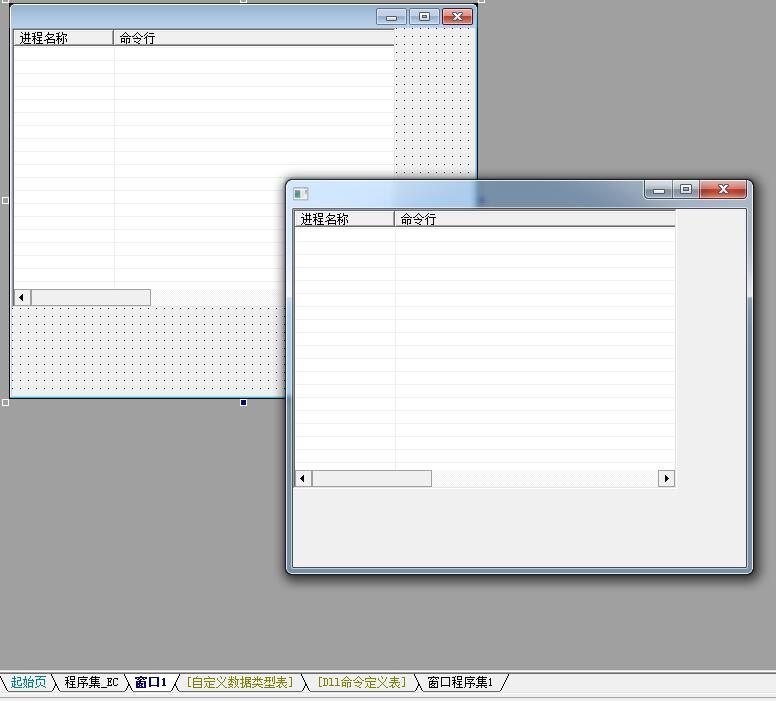
Task: Select the 窗口1 tab
Action: coord(150,682)
